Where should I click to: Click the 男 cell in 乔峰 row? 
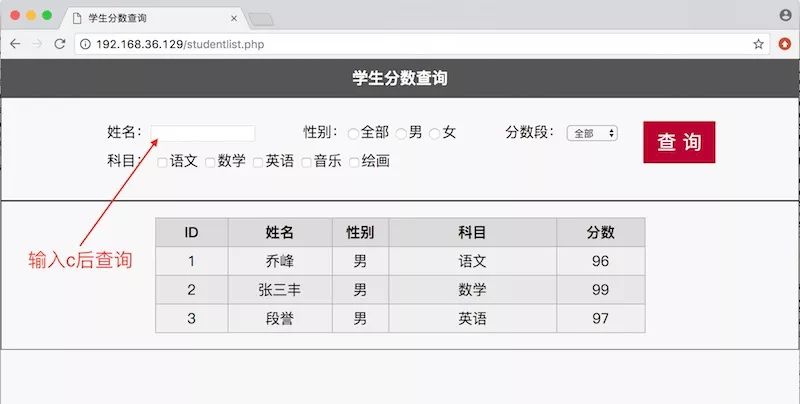click(x=360, y=261)
